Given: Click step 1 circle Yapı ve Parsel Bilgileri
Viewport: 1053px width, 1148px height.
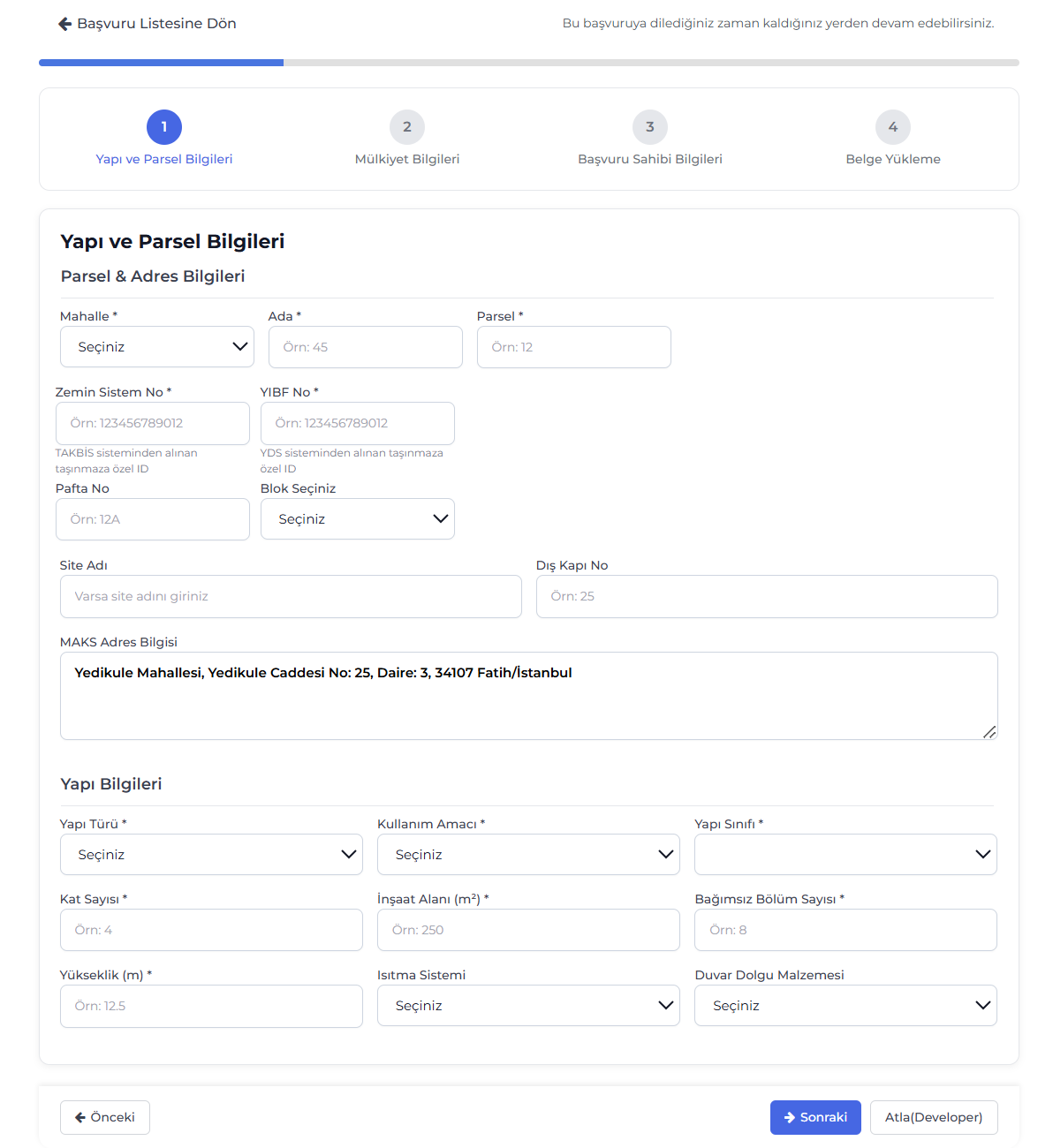Looking at the screenshot, I should [164, 127].
